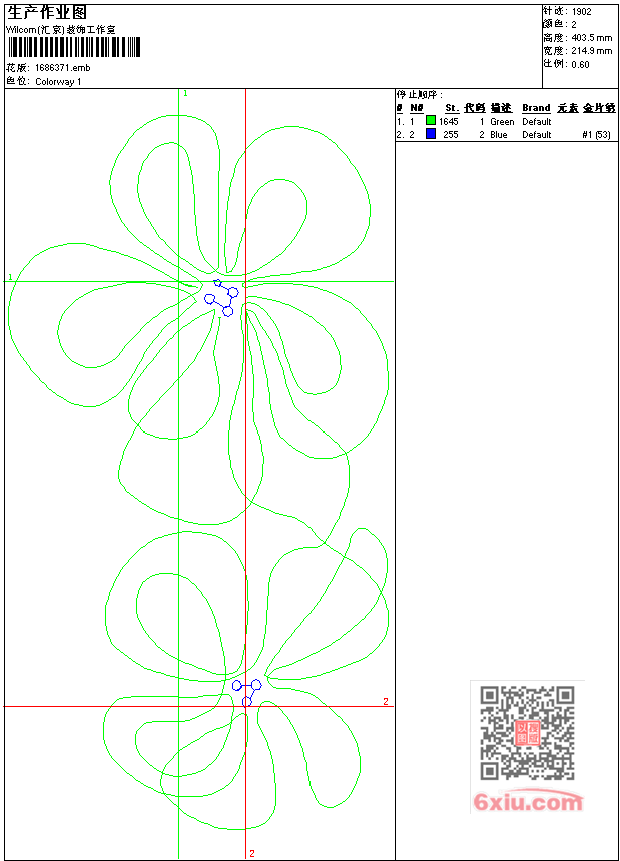The image size is (620, 861).
Task: Click the St. column header
Action: pyautogui.click(x=452, y=108)
